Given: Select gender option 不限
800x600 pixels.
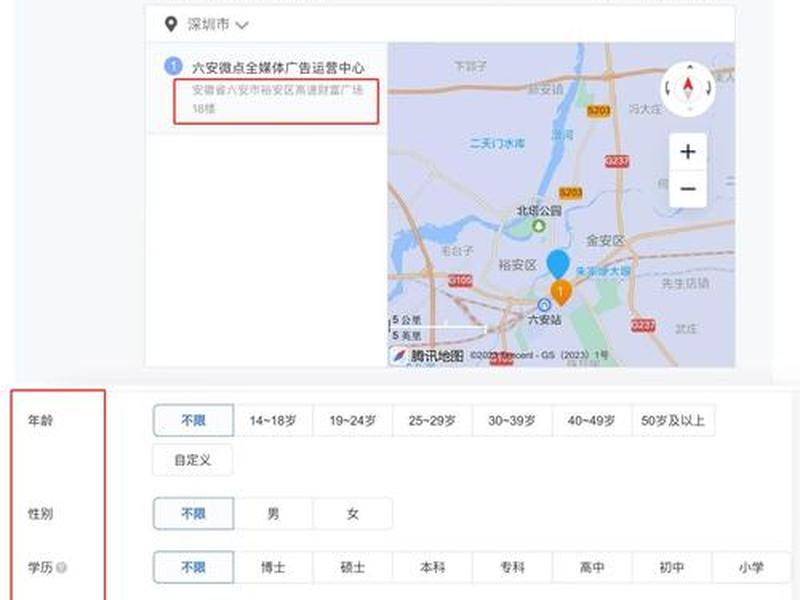Looking at the screenshot, I should tap(193, 513).
